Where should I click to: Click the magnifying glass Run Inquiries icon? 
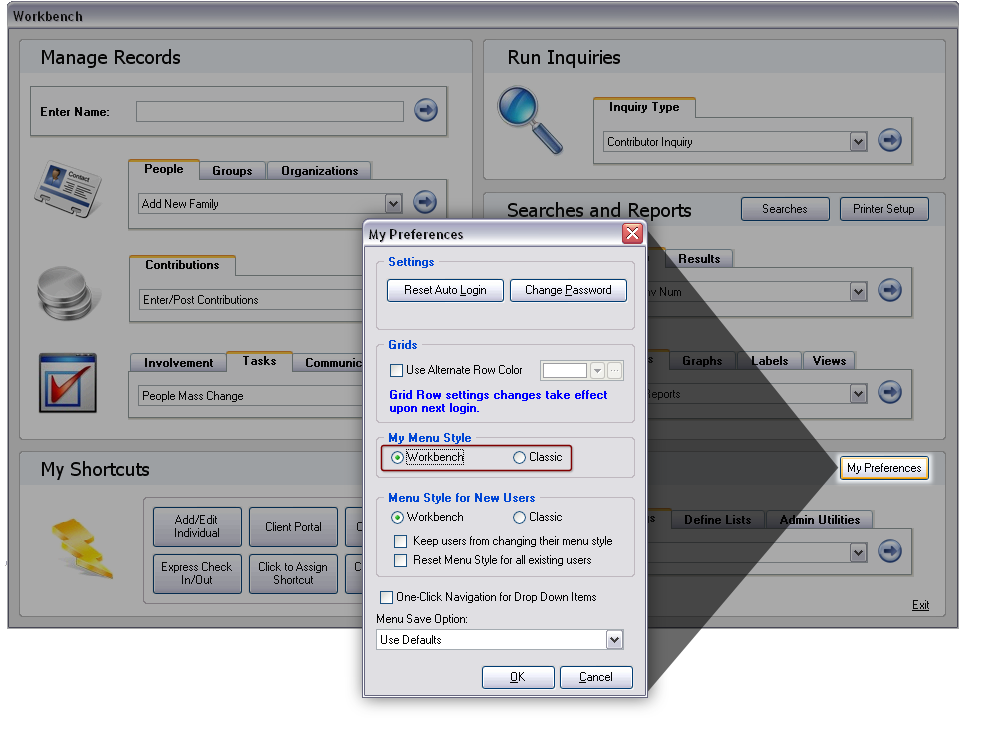[x=530, y=120]
